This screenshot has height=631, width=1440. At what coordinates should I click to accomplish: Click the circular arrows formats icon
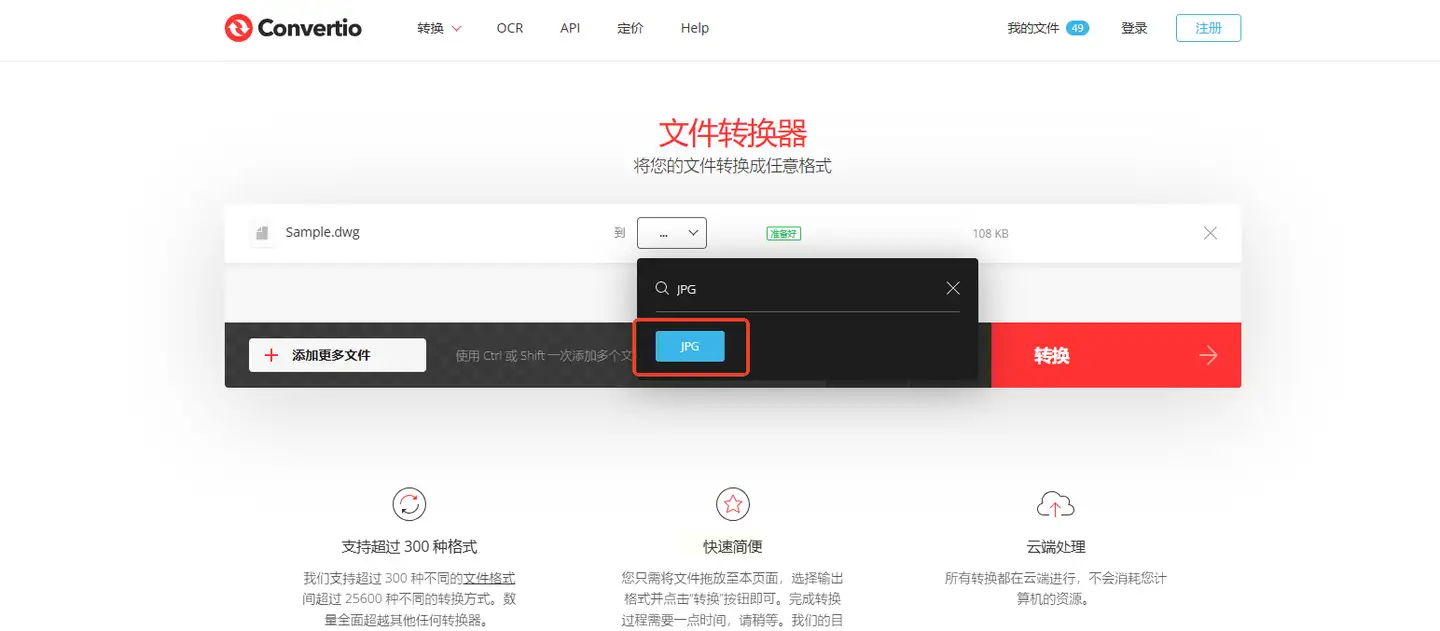click(x=409, y=504)
